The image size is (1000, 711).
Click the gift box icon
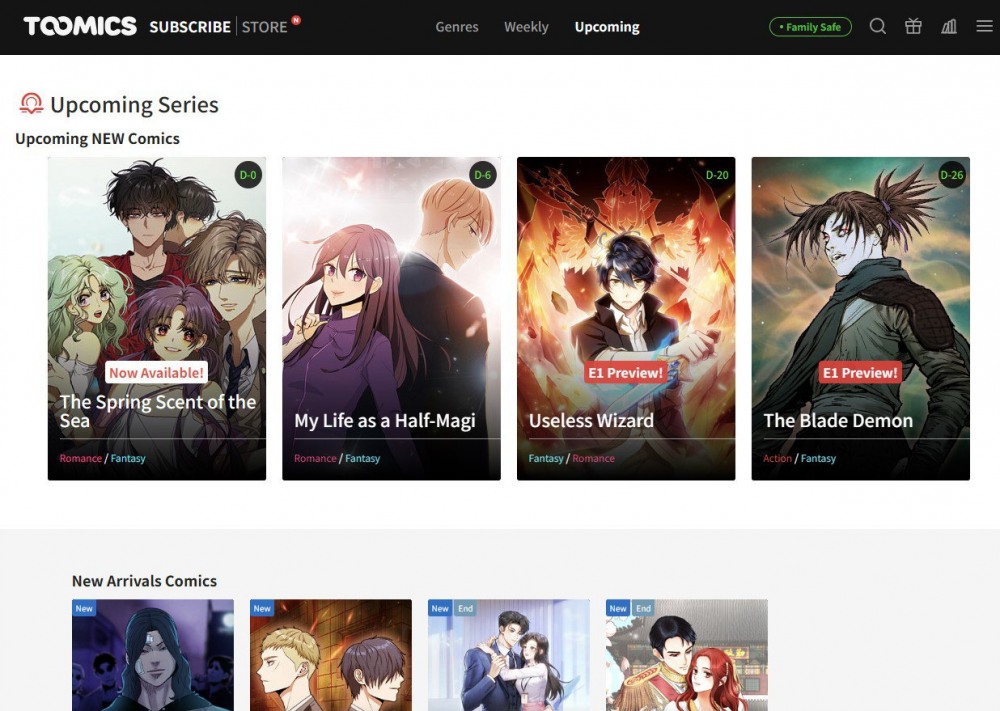coord(913,27)
